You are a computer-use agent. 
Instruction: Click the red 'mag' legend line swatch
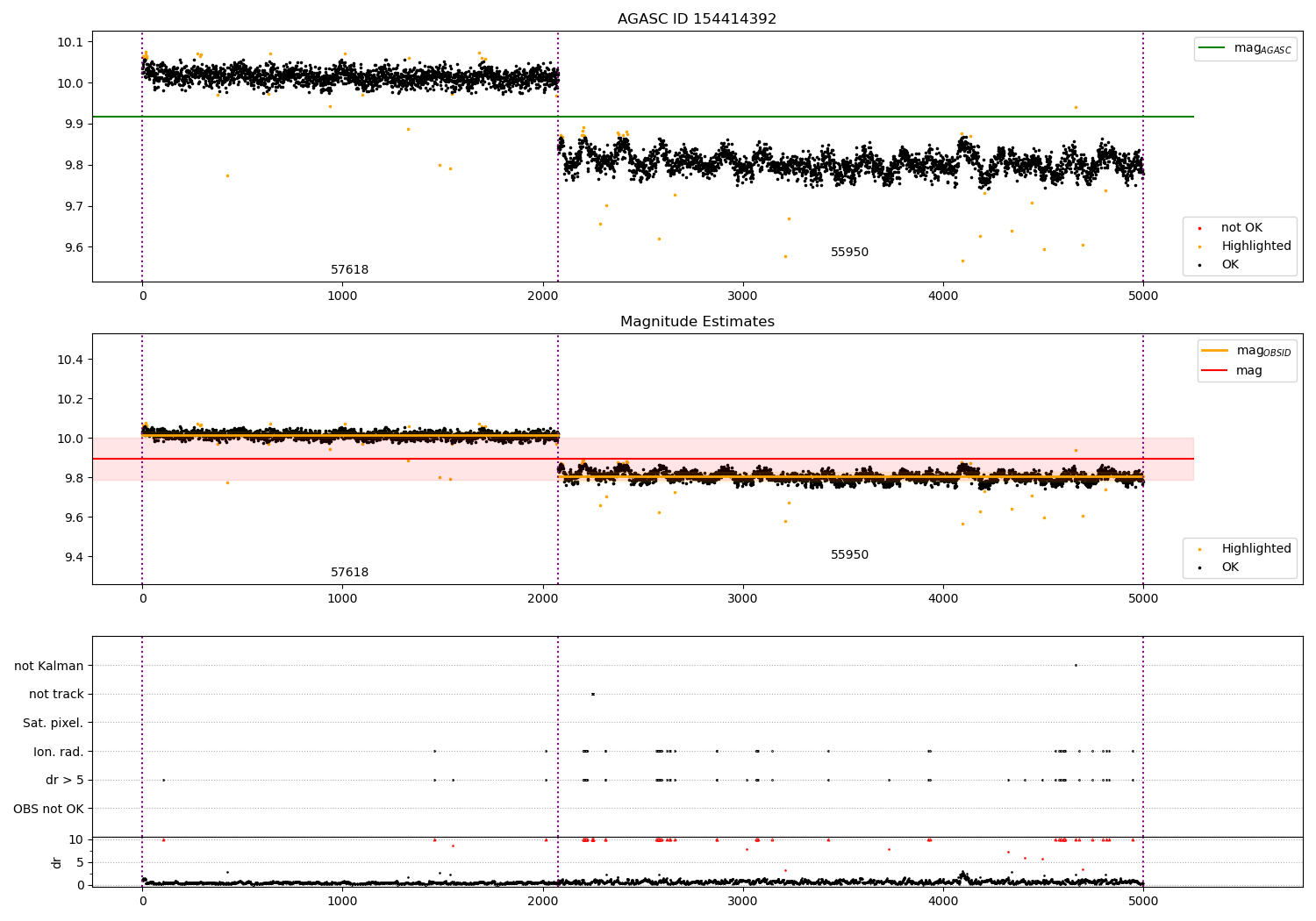click(1214, 370)
